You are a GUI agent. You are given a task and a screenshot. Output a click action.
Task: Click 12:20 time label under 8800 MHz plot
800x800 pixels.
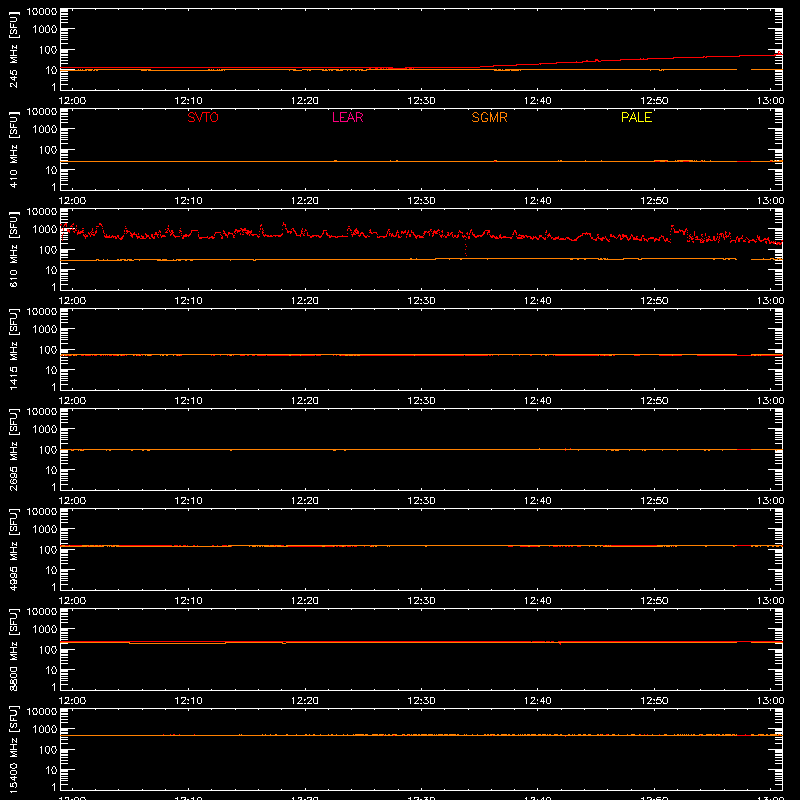tap(305, 701)
